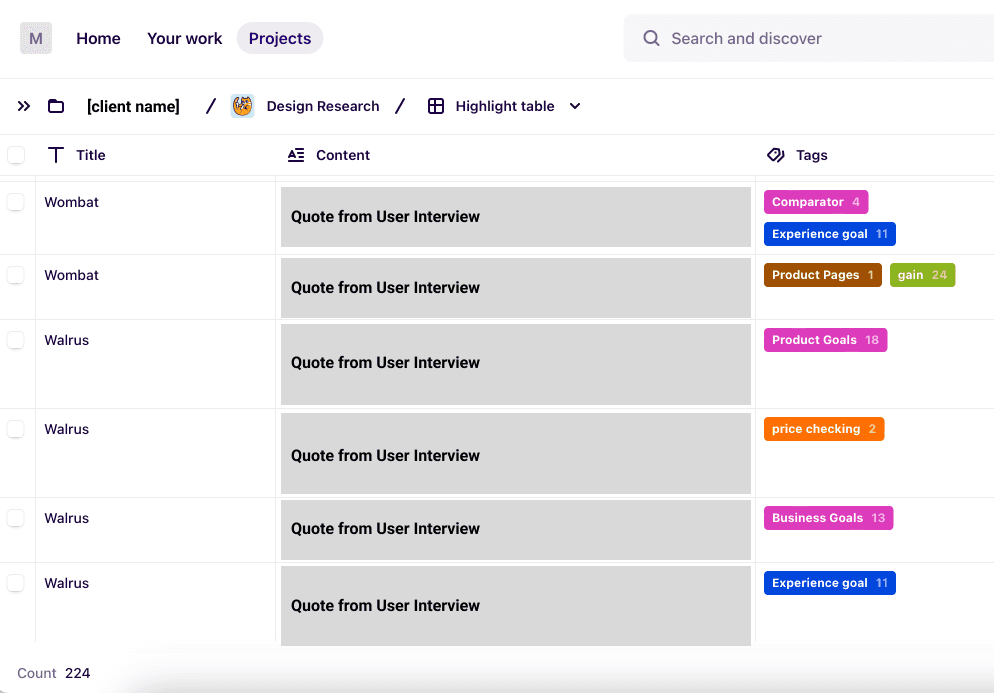Image resolution: width=994 pixels, height=693 pixels.
Task: Open Walrus title in Product Goals row
Action: (x=67, y=340)
